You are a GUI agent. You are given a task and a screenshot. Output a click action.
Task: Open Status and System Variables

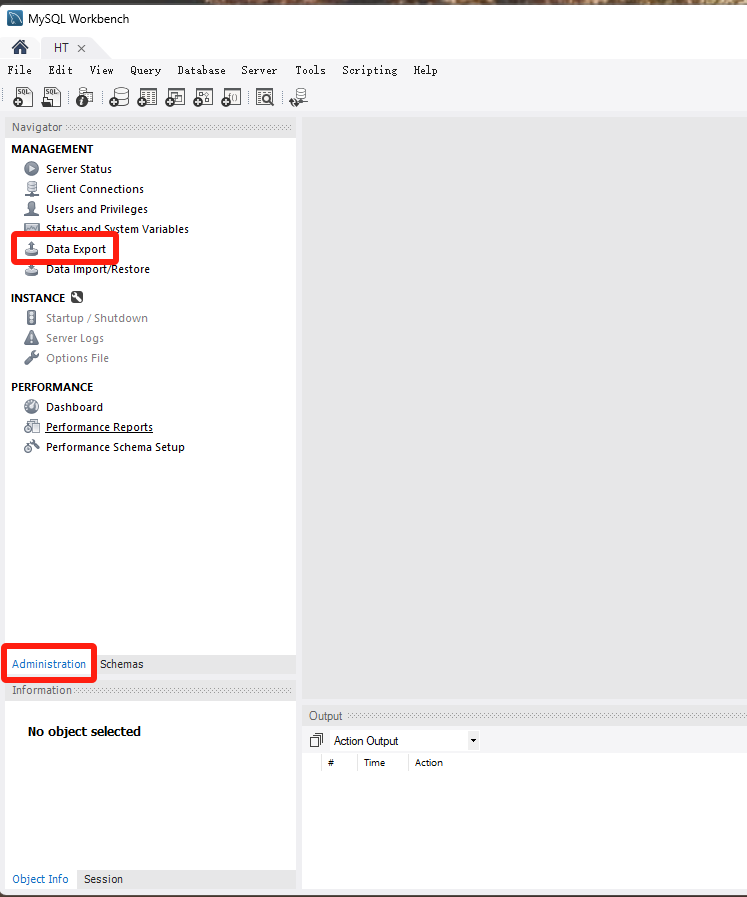point(117,229)
